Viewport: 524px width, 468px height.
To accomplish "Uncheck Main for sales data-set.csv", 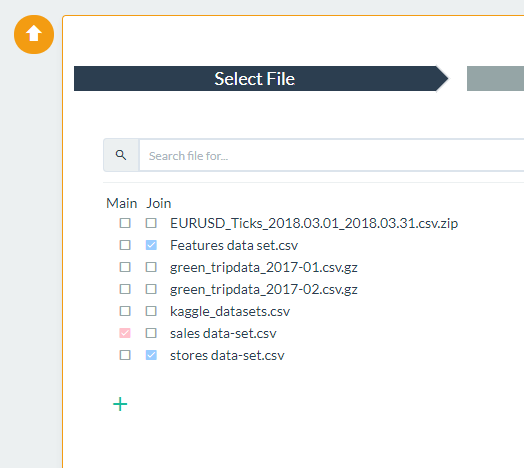I will 125,333.
